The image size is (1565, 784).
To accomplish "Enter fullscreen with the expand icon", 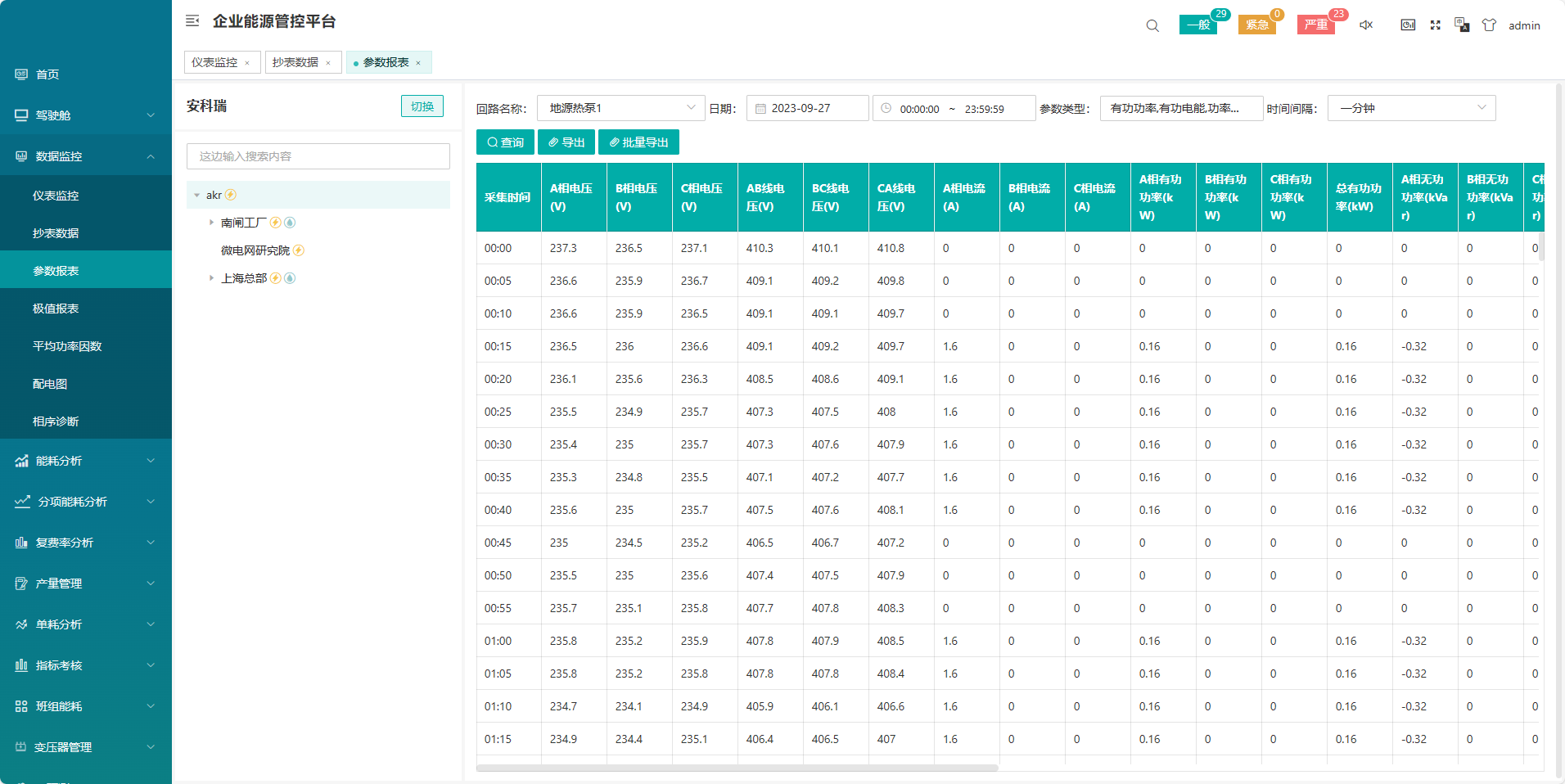I will 1435,25.
